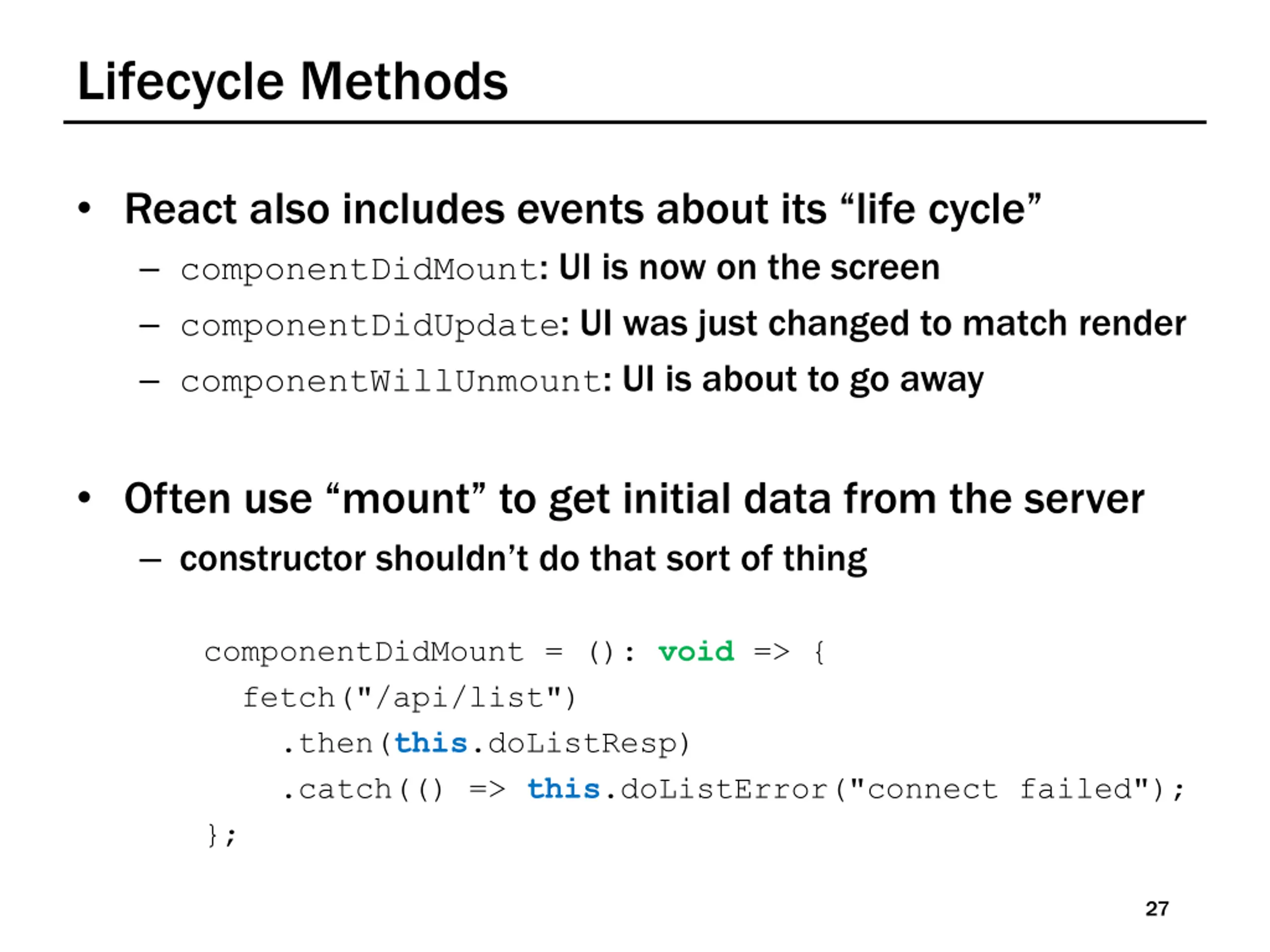Image resolution: width=1270 pixels, height=952 pixels.
Task: Click the componentWillUnmount term
Action: (390, 382)
